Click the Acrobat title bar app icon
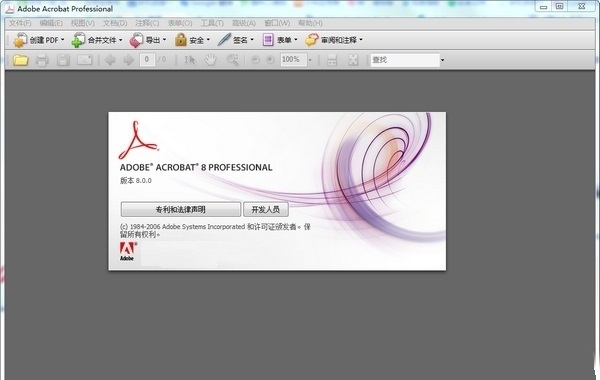Screen dimensions: 600x380 point(10,9)
